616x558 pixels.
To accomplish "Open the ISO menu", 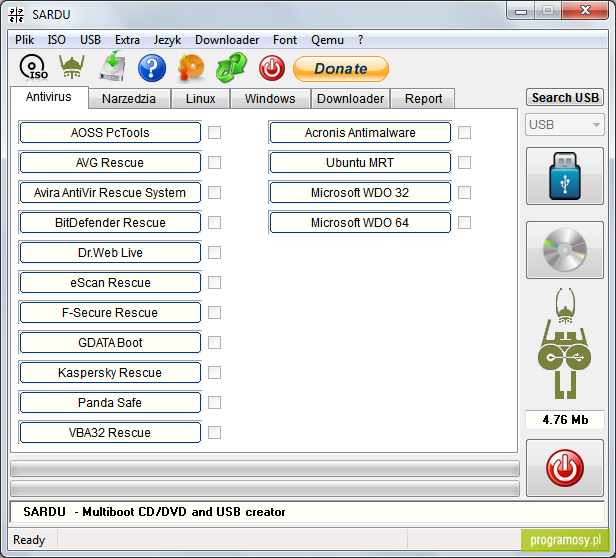I will 57,40.
